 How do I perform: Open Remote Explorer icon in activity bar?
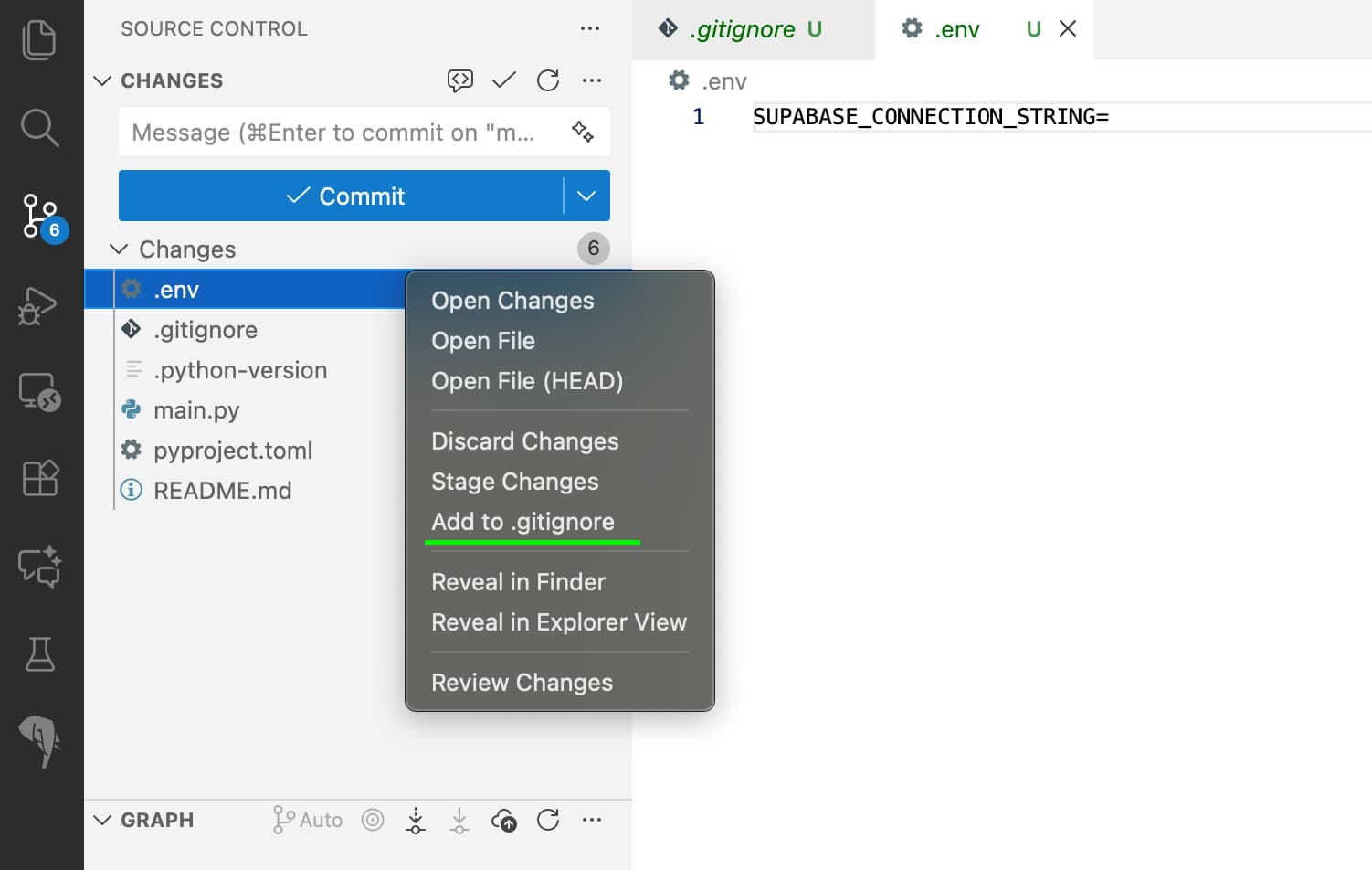39,392
